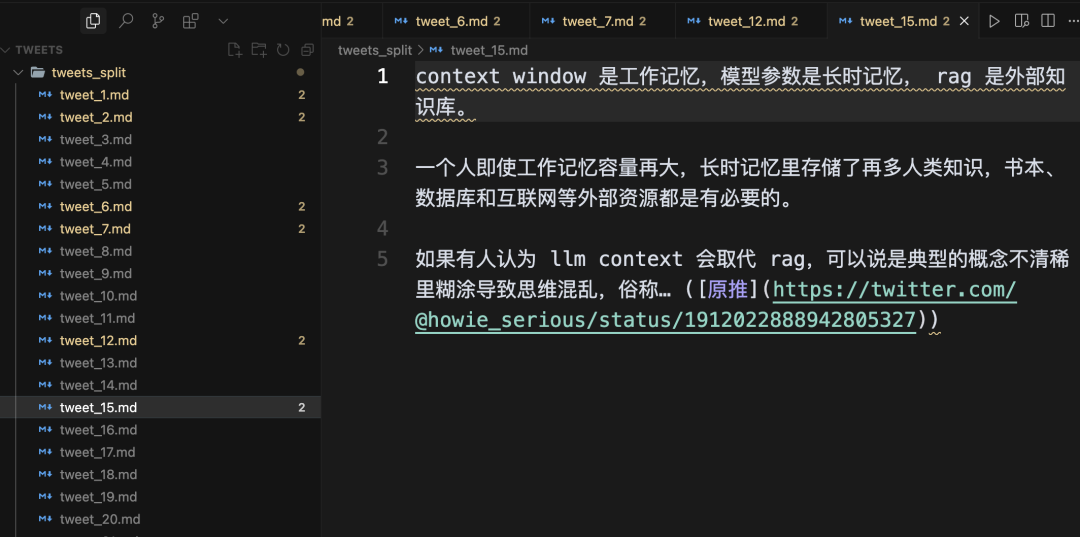This screenshot has width=1080, height=537.
Task: Split the editor to the right
Action: click(1048, 21)
